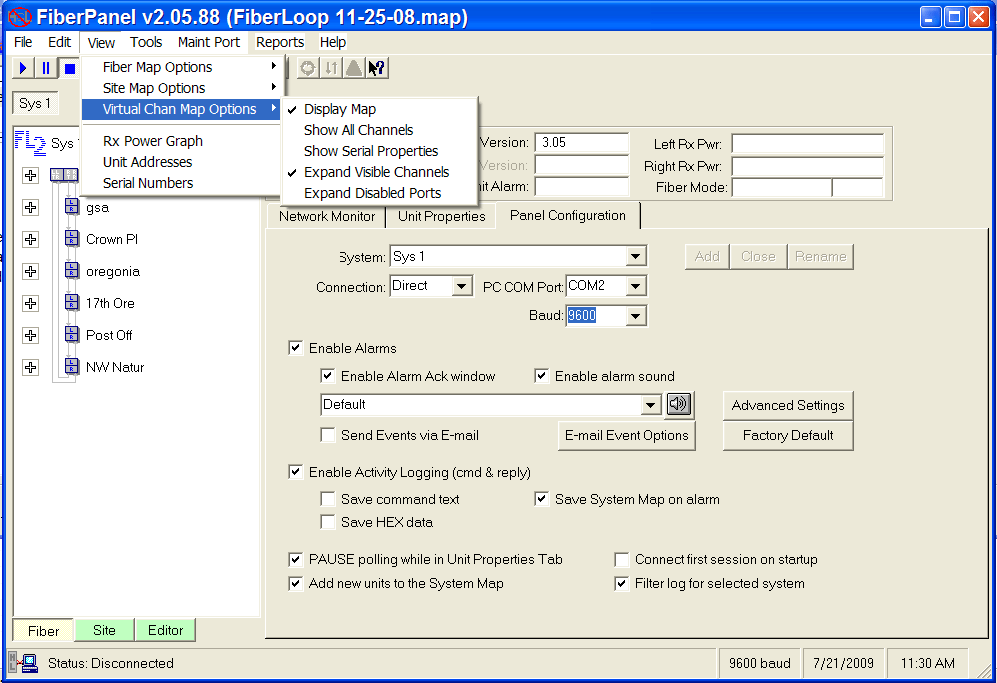Toggle the Enable Alarms checkbox
997x683 pixels.
coord(296,348)
